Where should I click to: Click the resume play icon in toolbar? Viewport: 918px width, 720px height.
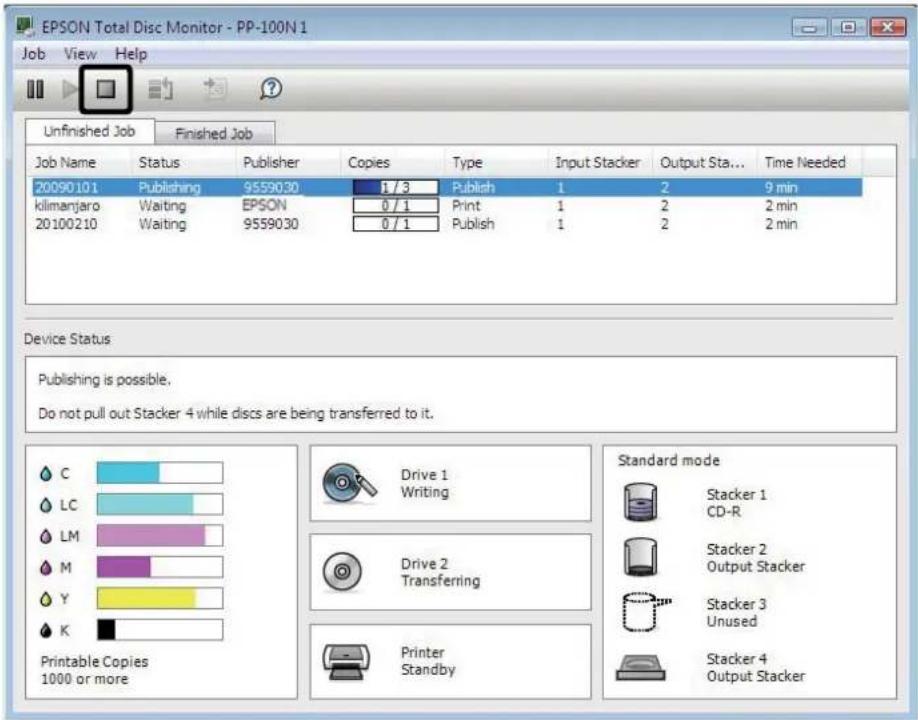70,90
